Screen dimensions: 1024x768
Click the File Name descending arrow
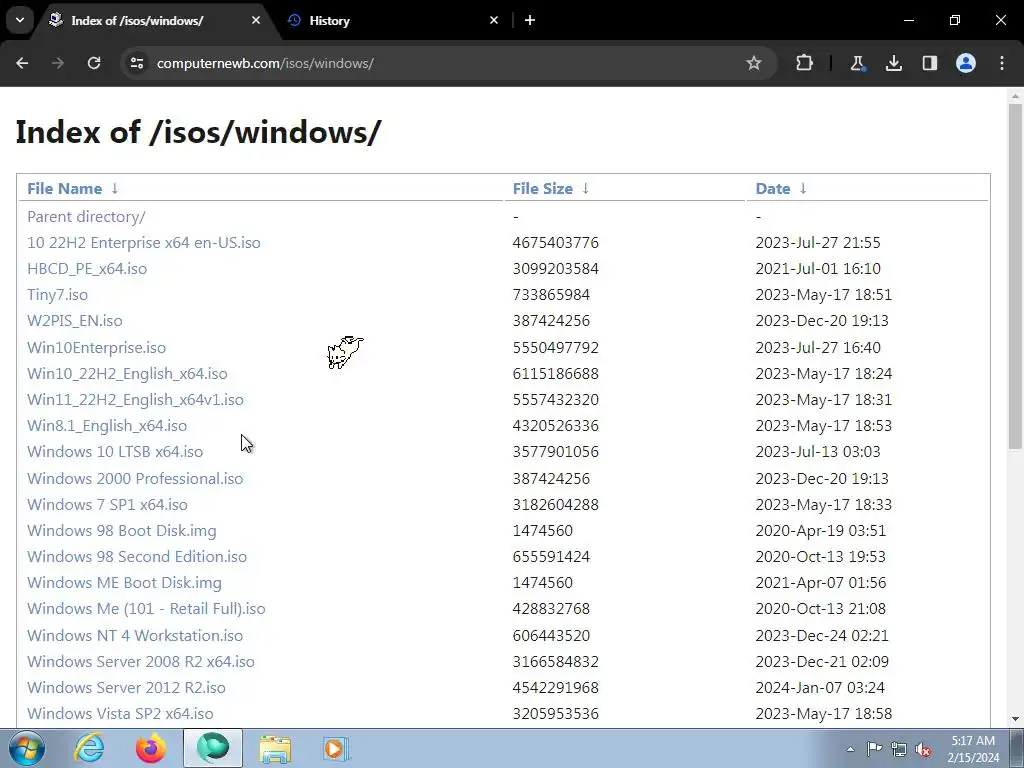(x=115, y=189)
